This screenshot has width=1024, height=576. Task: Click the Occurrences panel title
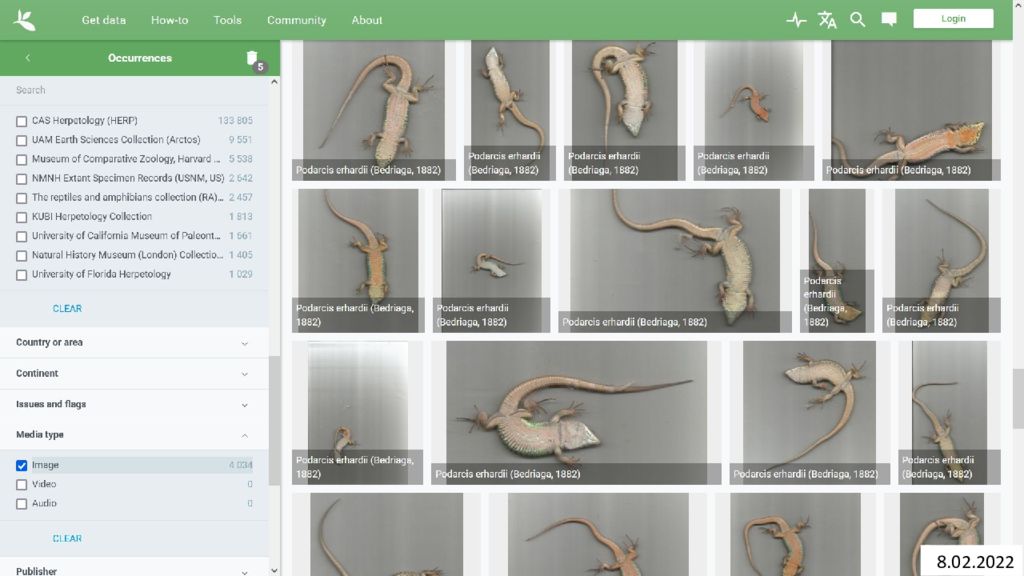tap(140, 58)
